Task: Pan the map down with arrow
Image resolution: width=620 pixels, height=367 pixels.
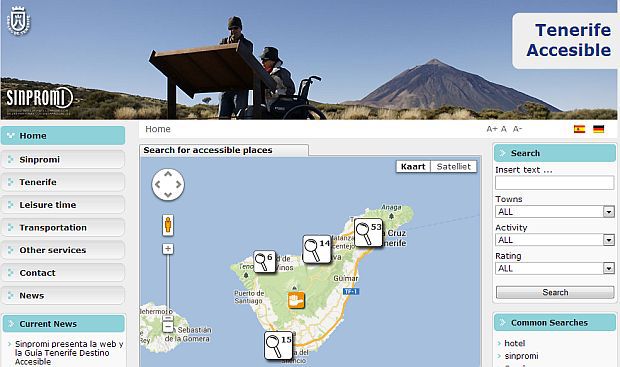Action: (x=168, y=195)
